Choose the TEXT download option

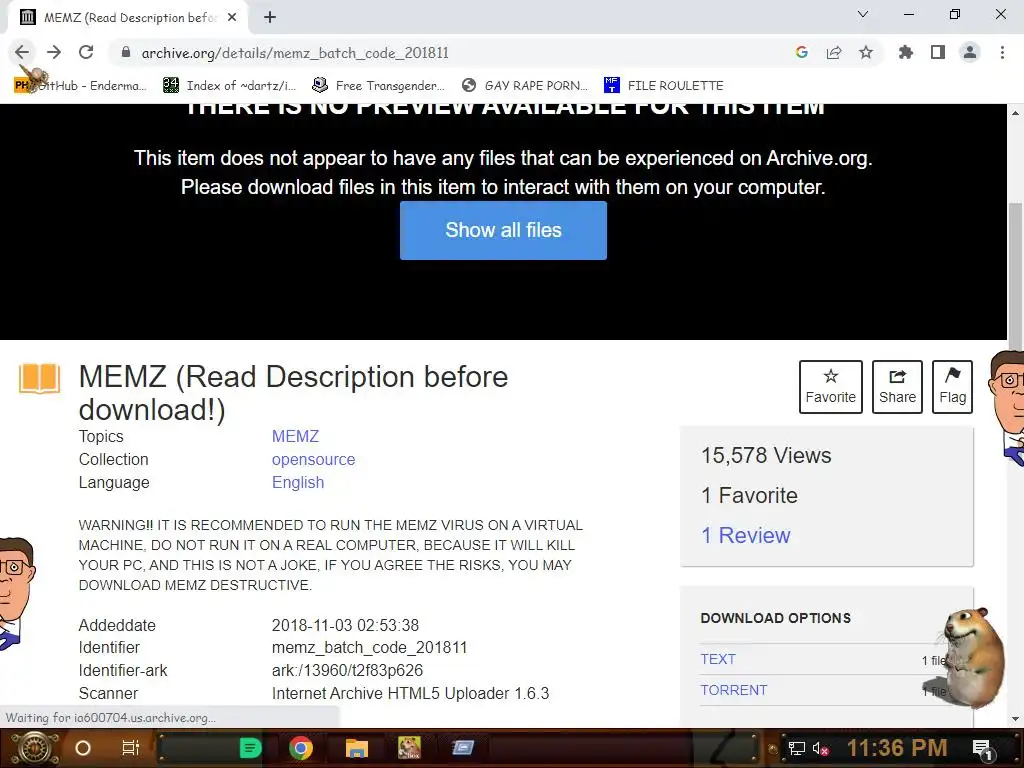click(x=718, y=659)
